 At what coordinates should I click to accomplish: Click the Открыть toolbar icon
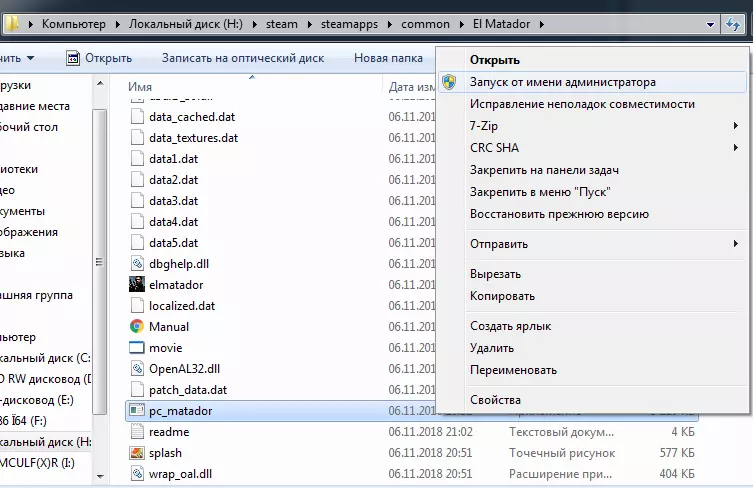click(x=73, y=58)
